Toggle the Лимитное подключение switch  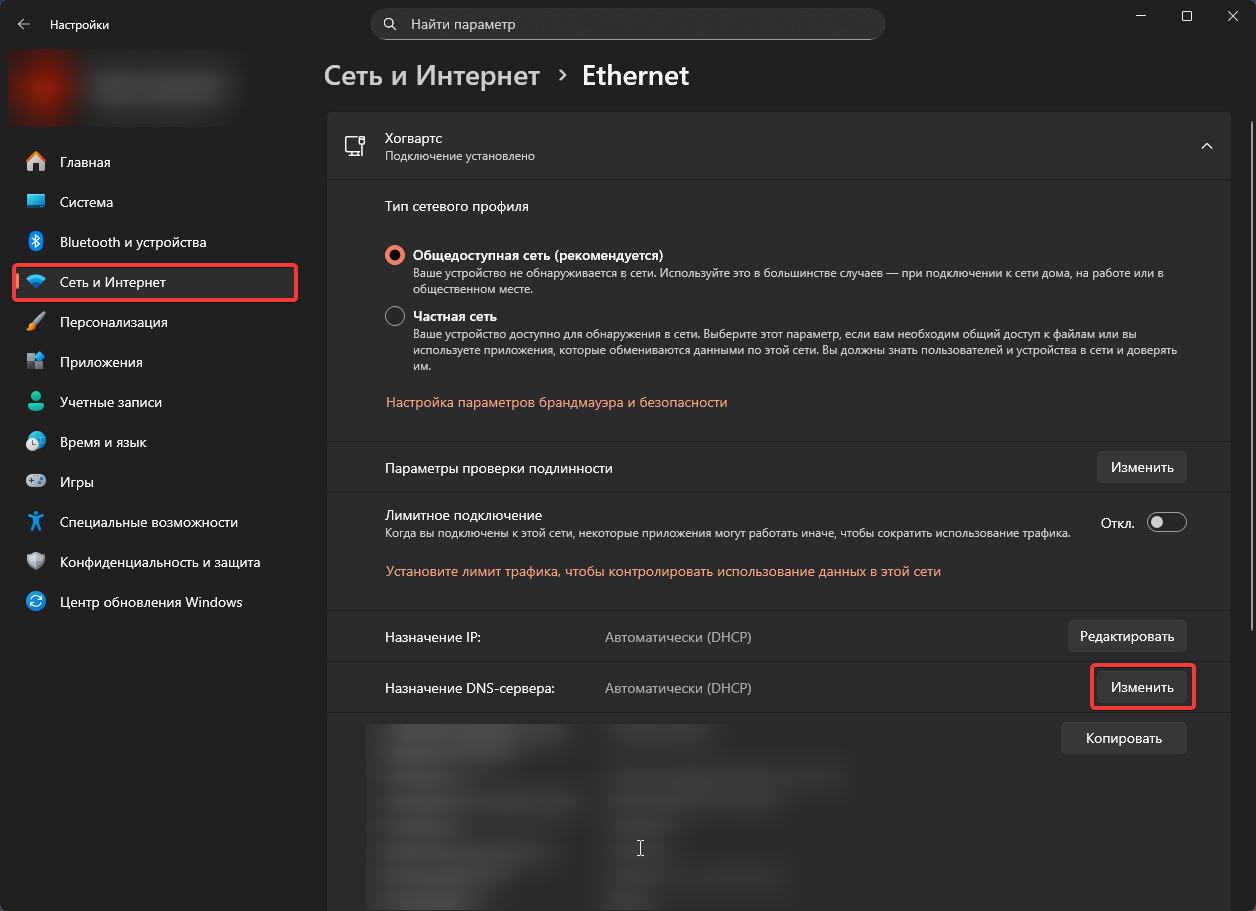tap(1166, 522)
